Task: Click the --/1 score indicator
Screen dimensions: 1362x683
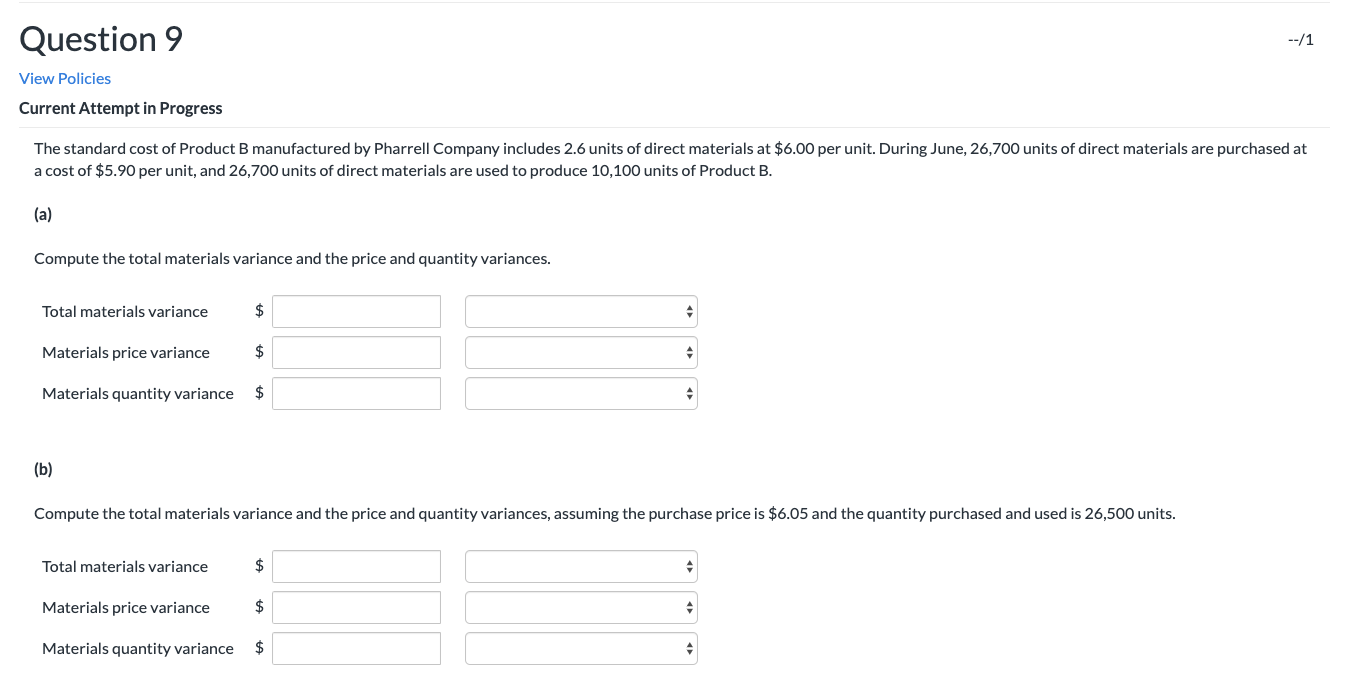Action: point(1300,39)
